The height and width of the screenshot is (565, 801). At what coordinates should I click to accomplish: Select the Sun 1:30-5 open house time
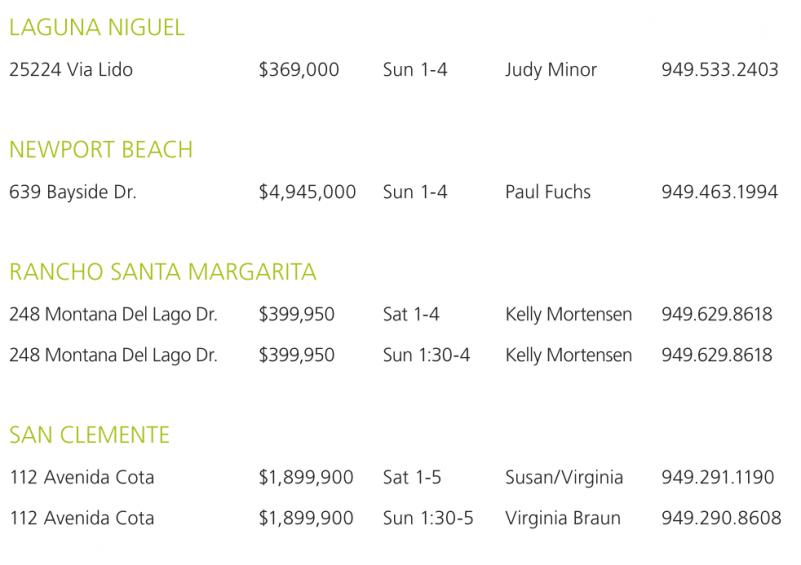pos(428,519)
